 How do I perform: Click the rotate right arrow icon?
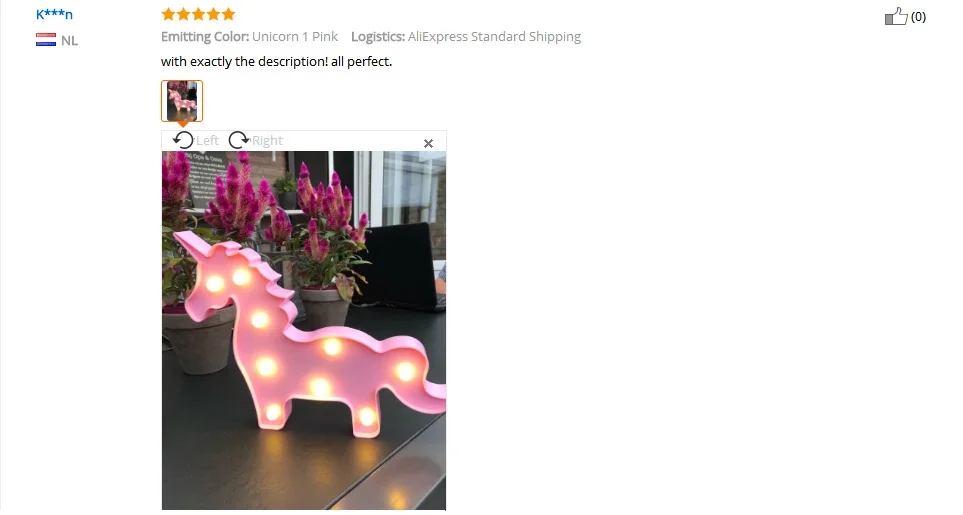[238, 140]
